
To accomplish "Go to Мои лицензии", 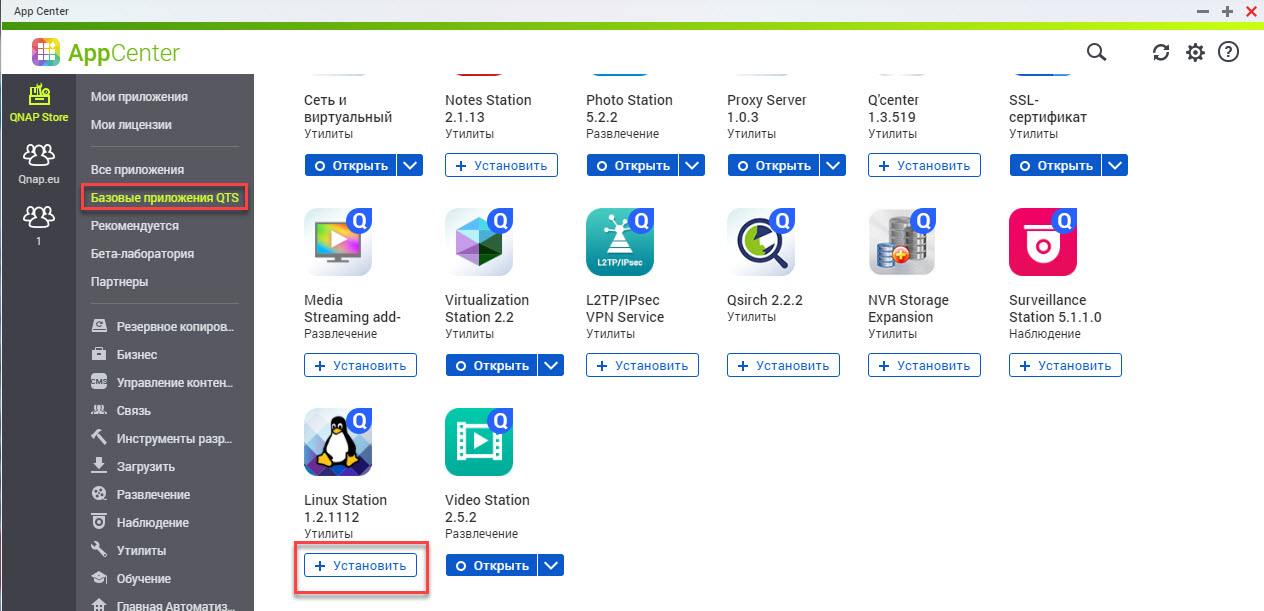I will 131,125.
